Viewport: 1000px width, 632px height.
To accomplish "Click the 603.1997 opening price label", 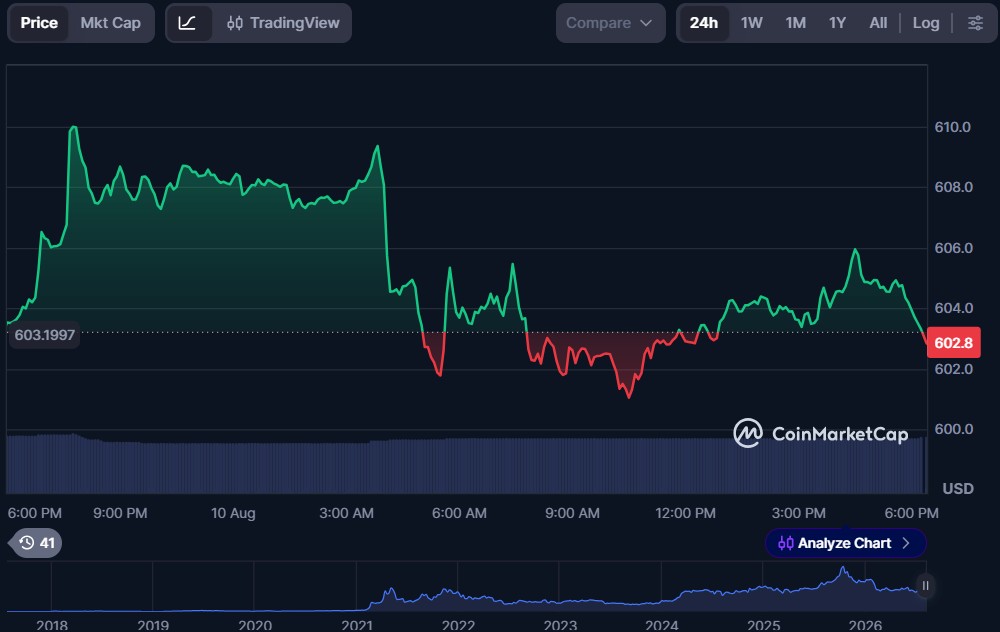I will [45, 335].
